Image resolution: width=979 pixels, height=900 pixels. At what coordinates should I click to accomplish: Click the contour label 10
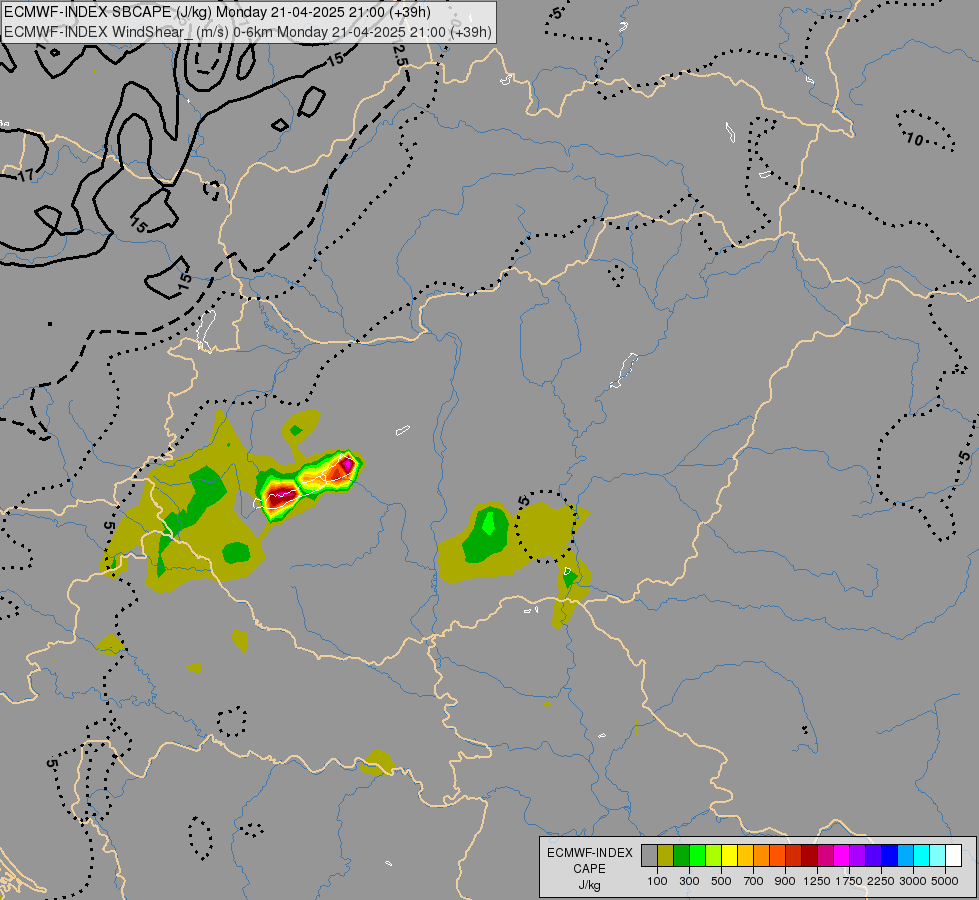[915, 139]
